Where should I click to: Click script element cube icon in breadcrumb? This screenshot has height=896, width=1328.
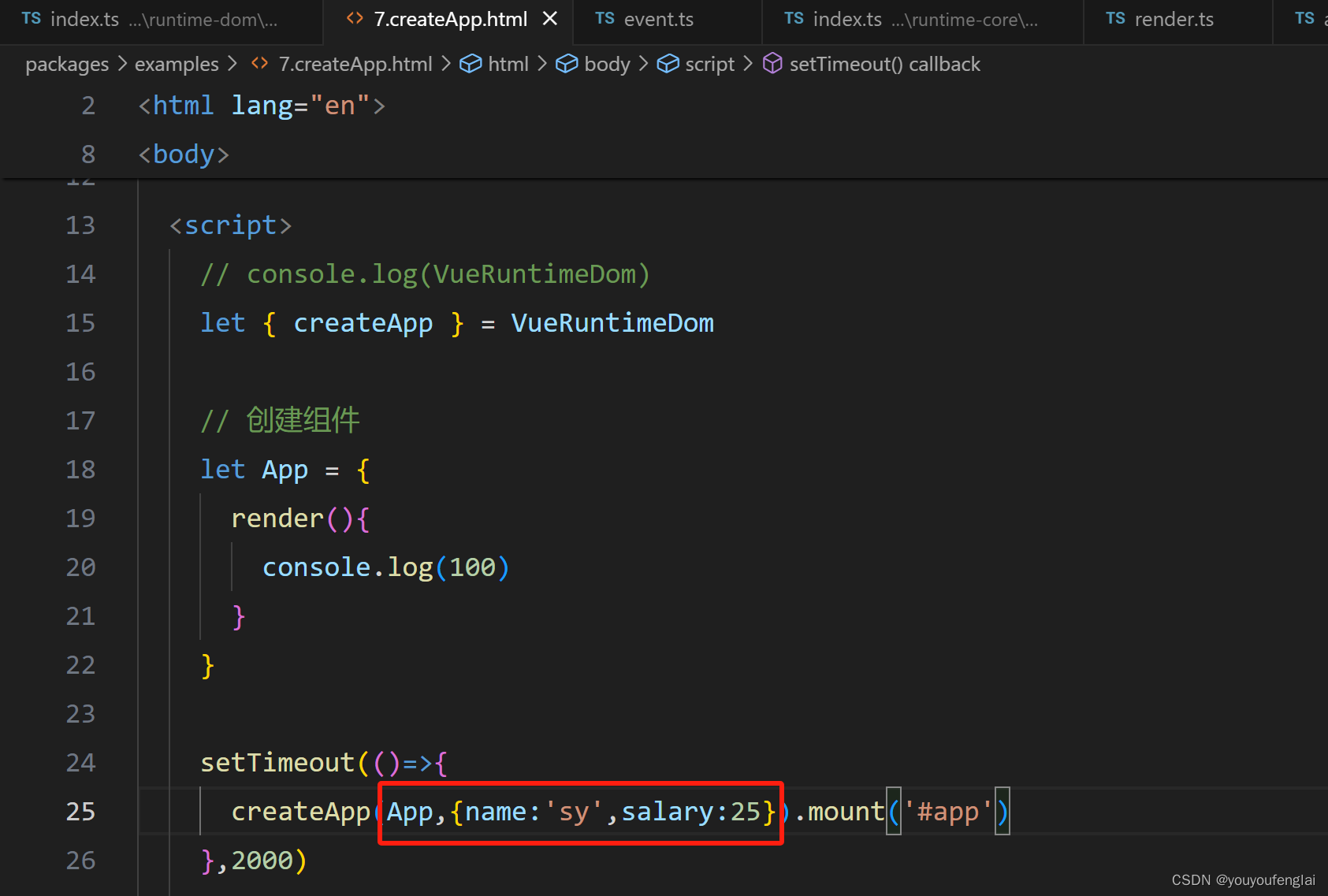point(668,63)
